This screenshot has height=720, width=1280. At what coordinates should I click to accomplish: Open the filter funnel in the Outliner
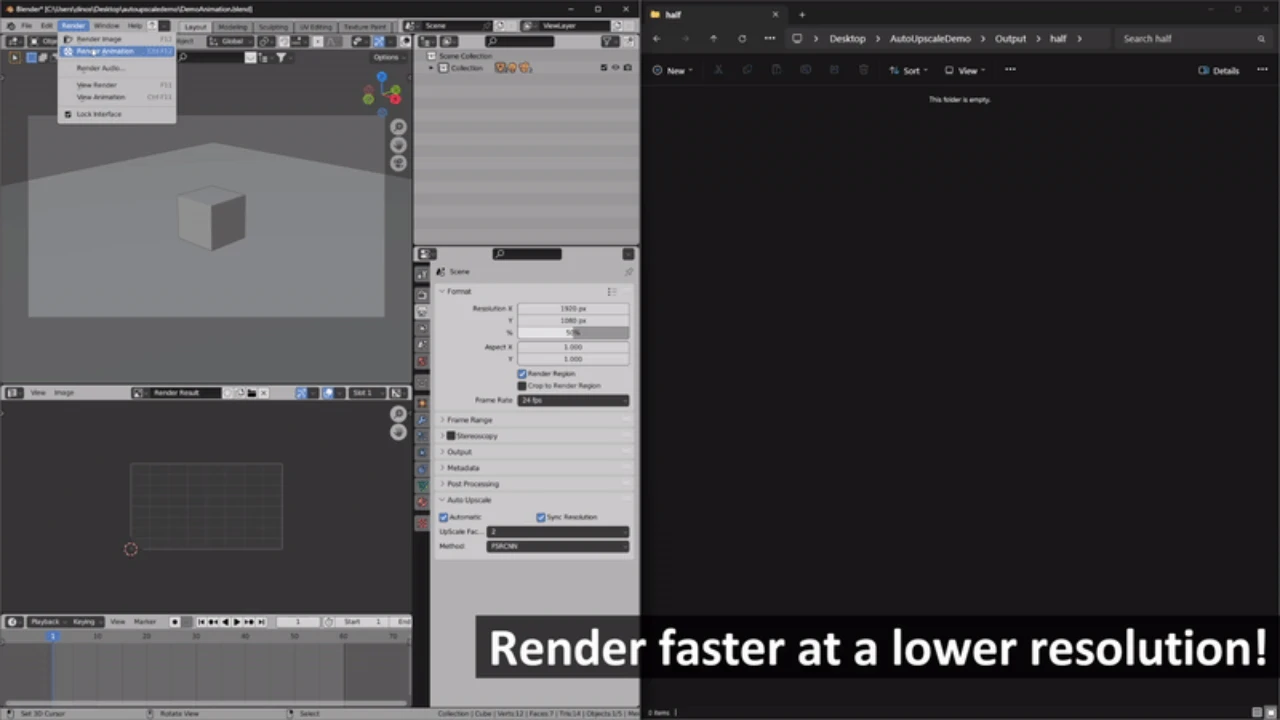click(x=608, y=41)
